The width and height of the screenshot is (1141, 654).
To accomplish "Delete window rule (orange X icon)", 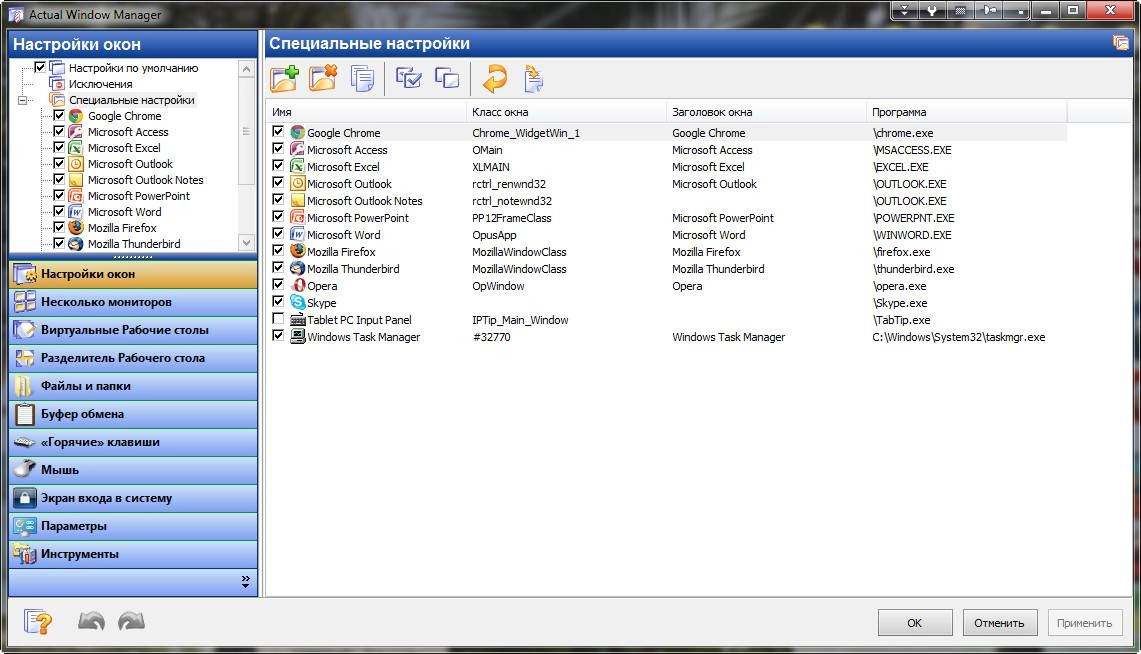I will pos(323,79).
